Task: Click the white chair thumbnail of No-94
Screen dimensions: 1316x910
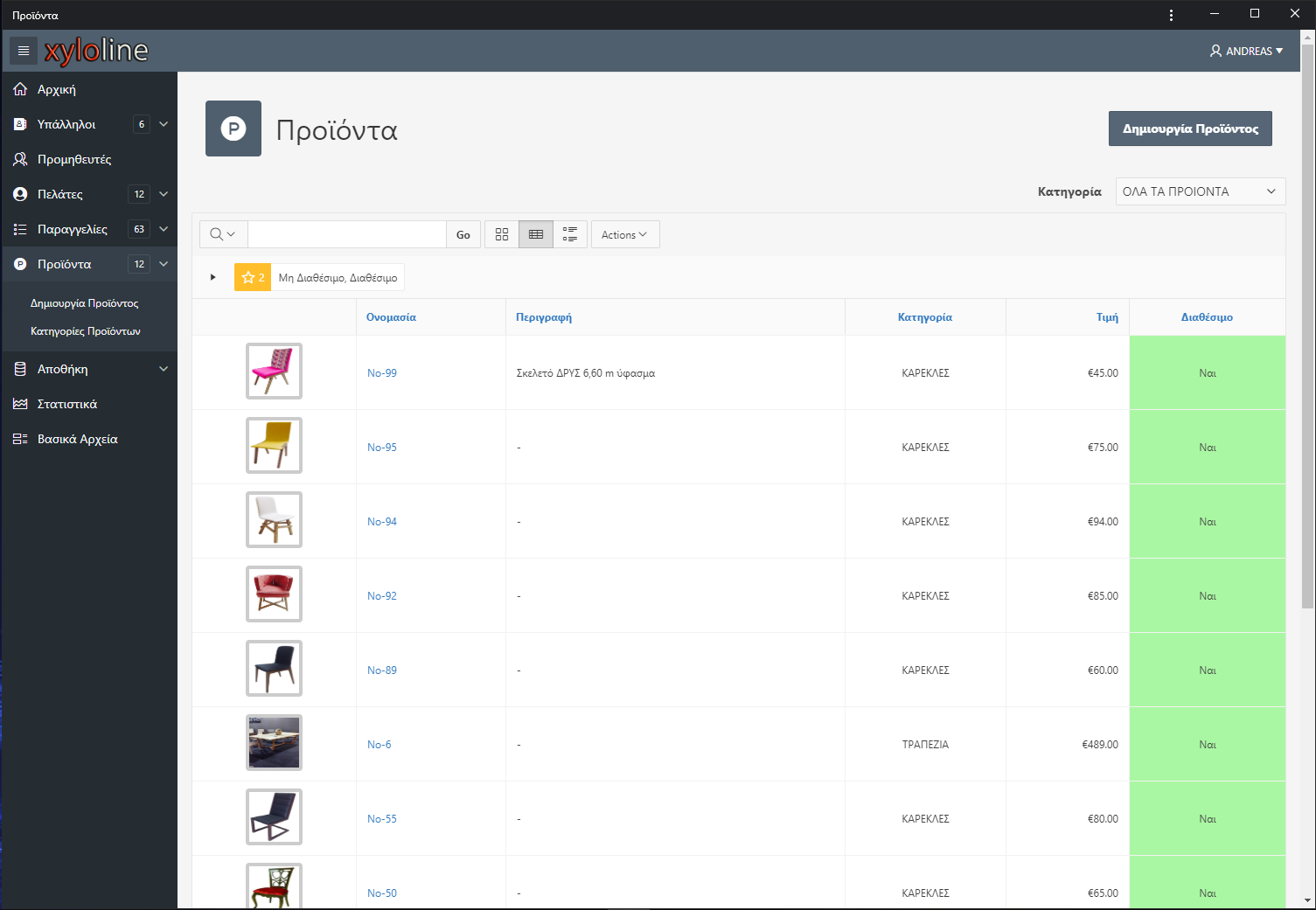Action: (274, 519)
